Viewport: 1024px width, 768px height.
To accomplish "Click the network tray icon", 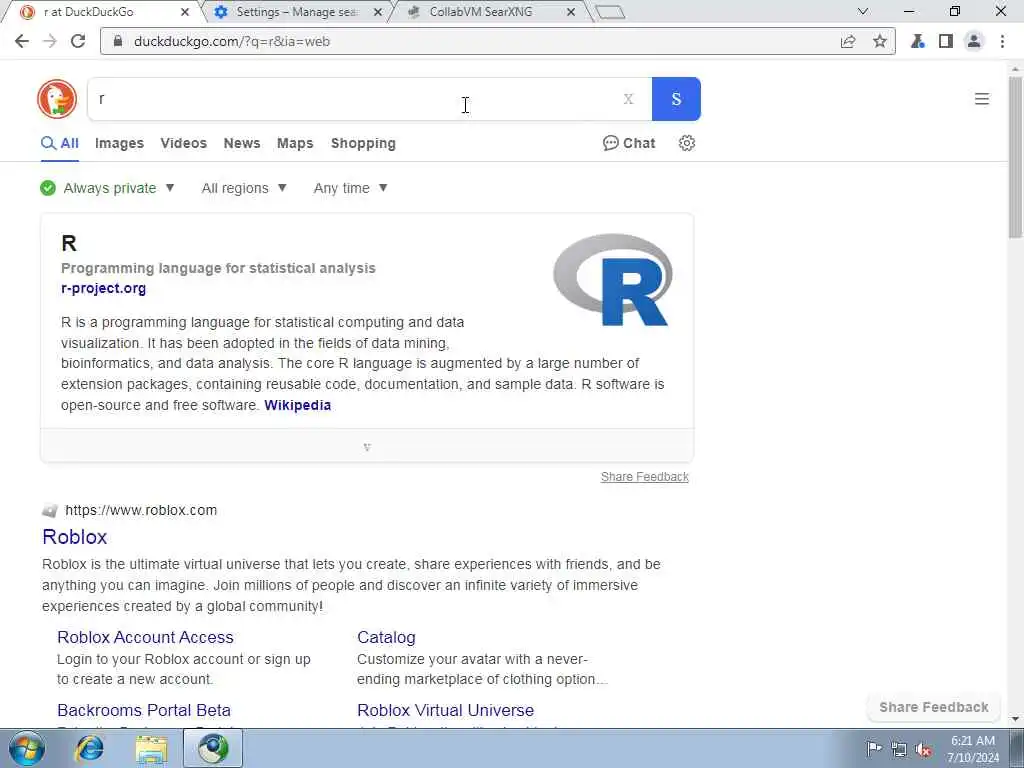I will pyautogui.click(x=899, y=749).
